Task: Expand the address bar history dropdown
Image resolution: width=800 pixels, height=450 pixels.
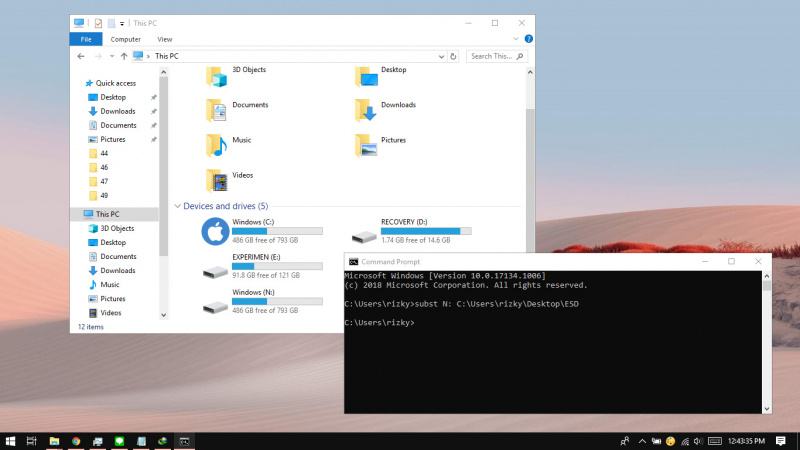Action: click(441, 57)
